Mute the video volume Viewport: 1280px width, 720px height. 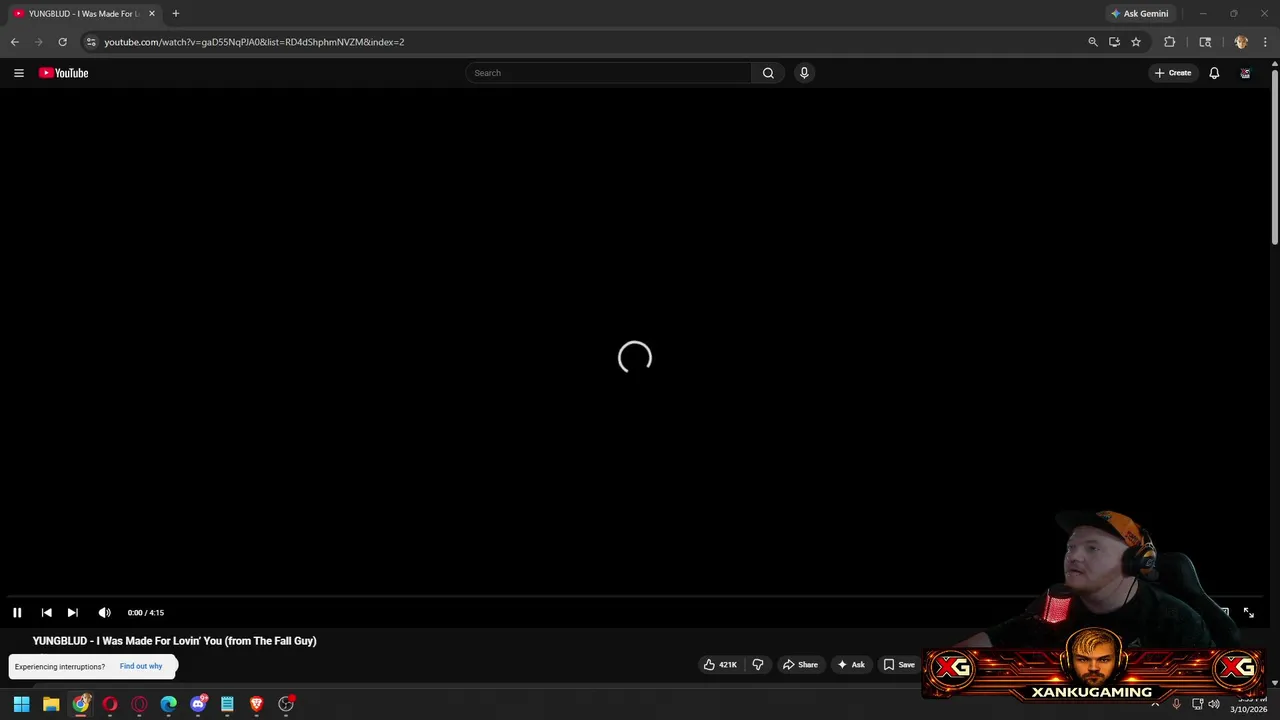tap(104, 612)
